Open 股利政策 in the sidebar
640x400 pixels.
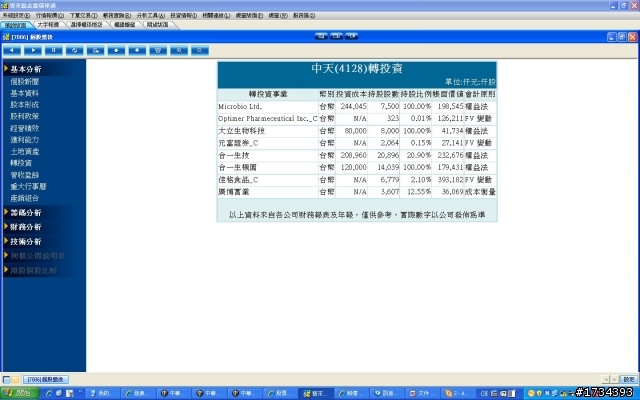(24, 116)
